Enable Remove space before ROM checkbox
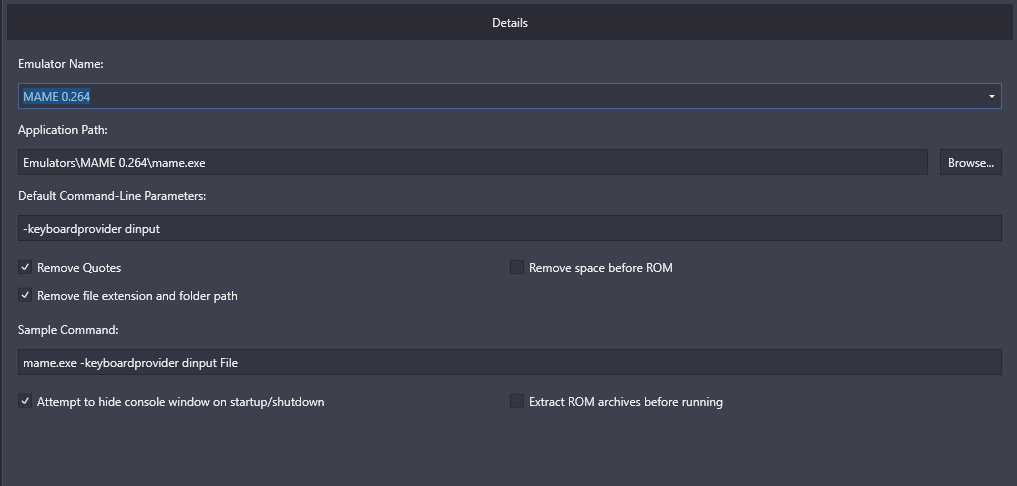Image resolution: width=1017 pixels, height=486 pixels. click(x=516, y=267)
